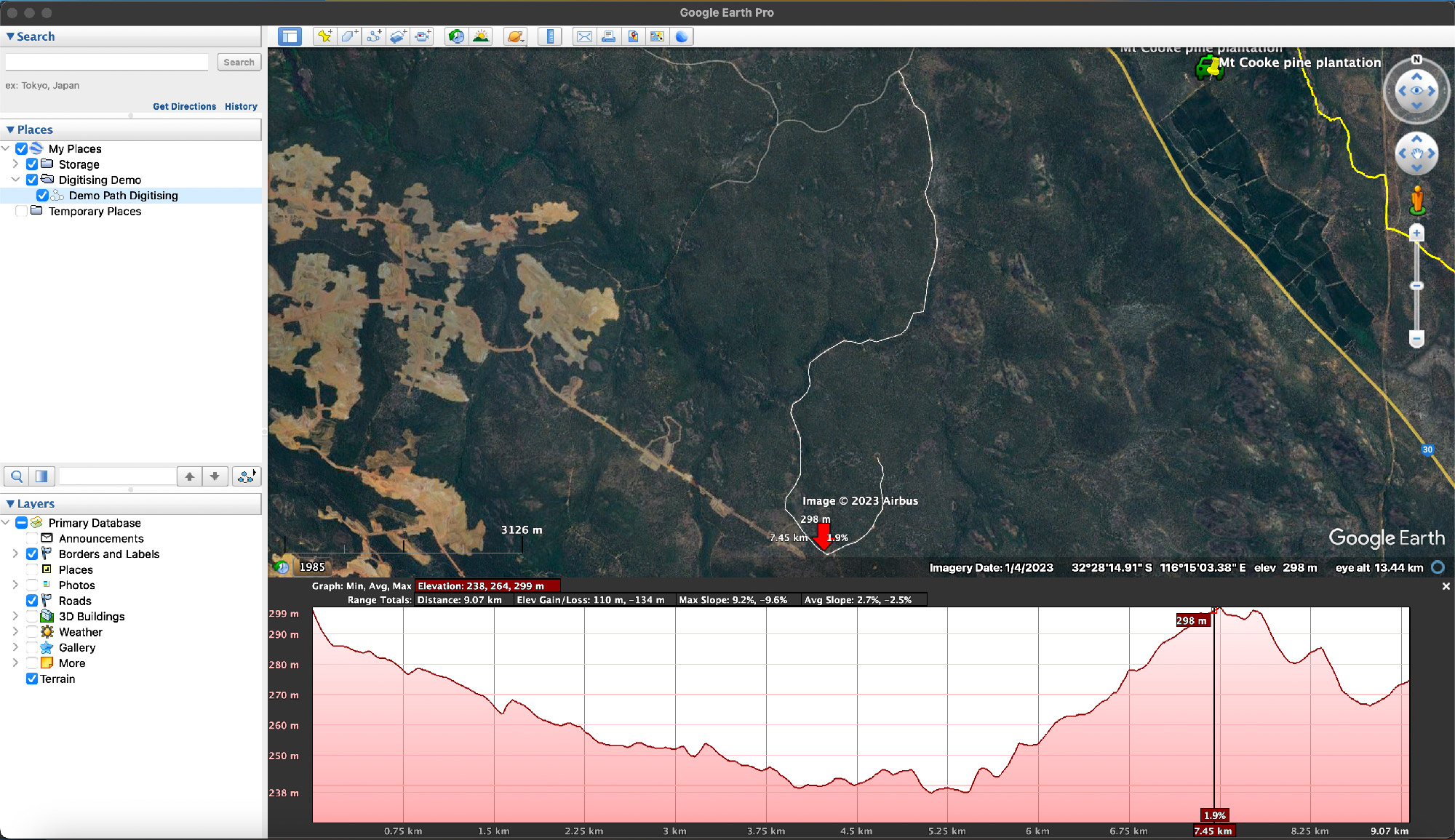Viewport: 1455px width, 840px height.
Task: Click the look joystick eye center
Action: 1416,91
